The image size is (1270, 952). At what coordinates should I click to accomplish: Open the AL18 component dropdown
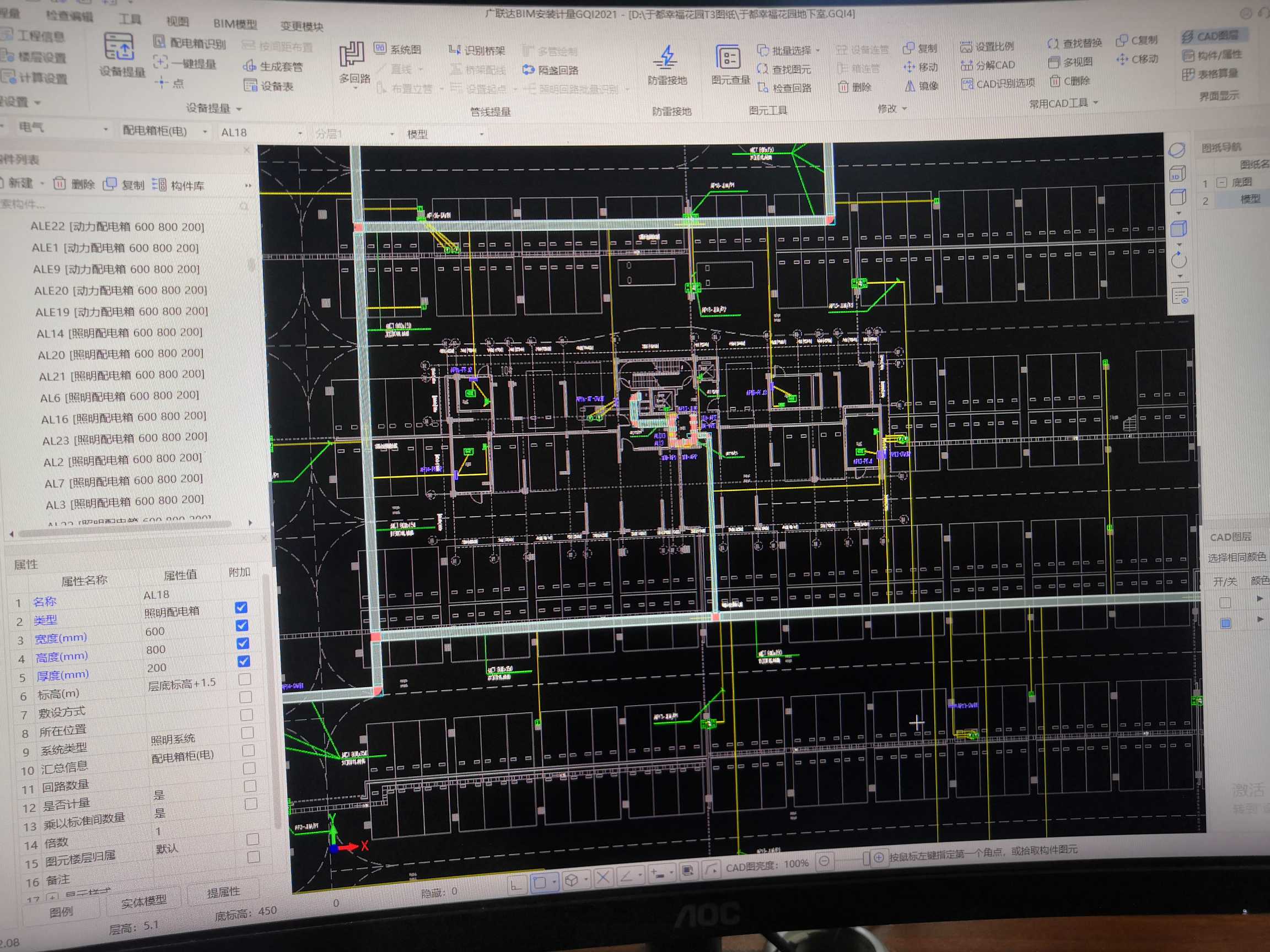click(x=261, y=133)
